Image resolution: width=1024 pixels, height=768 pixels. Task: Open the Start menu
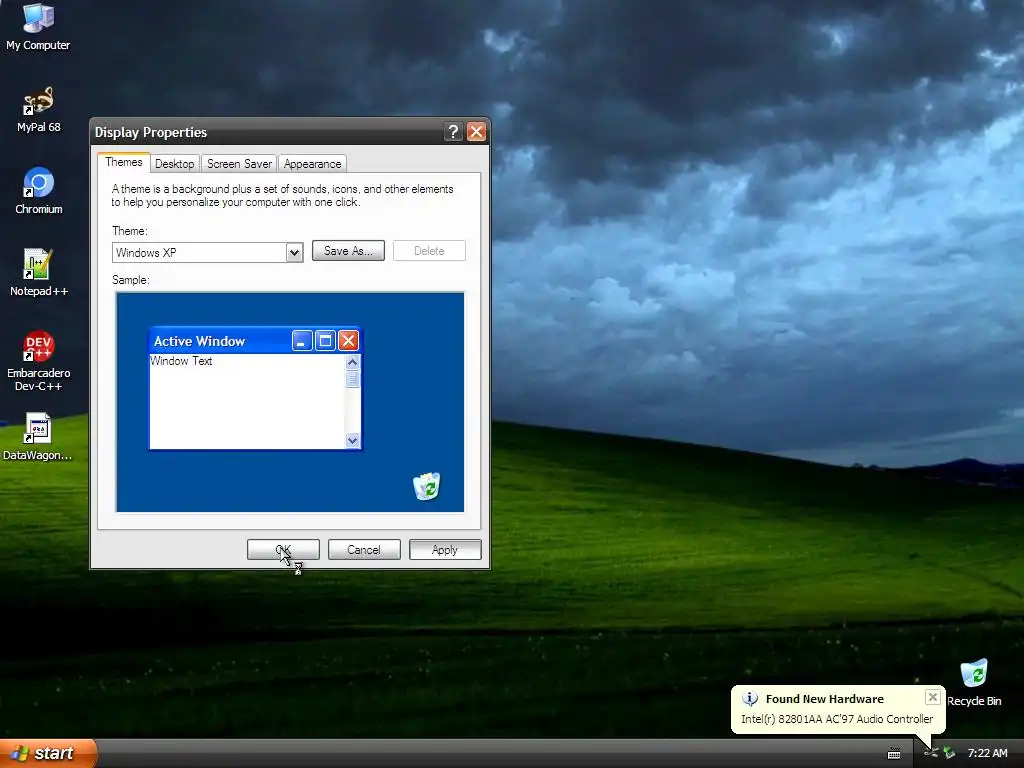48,753
